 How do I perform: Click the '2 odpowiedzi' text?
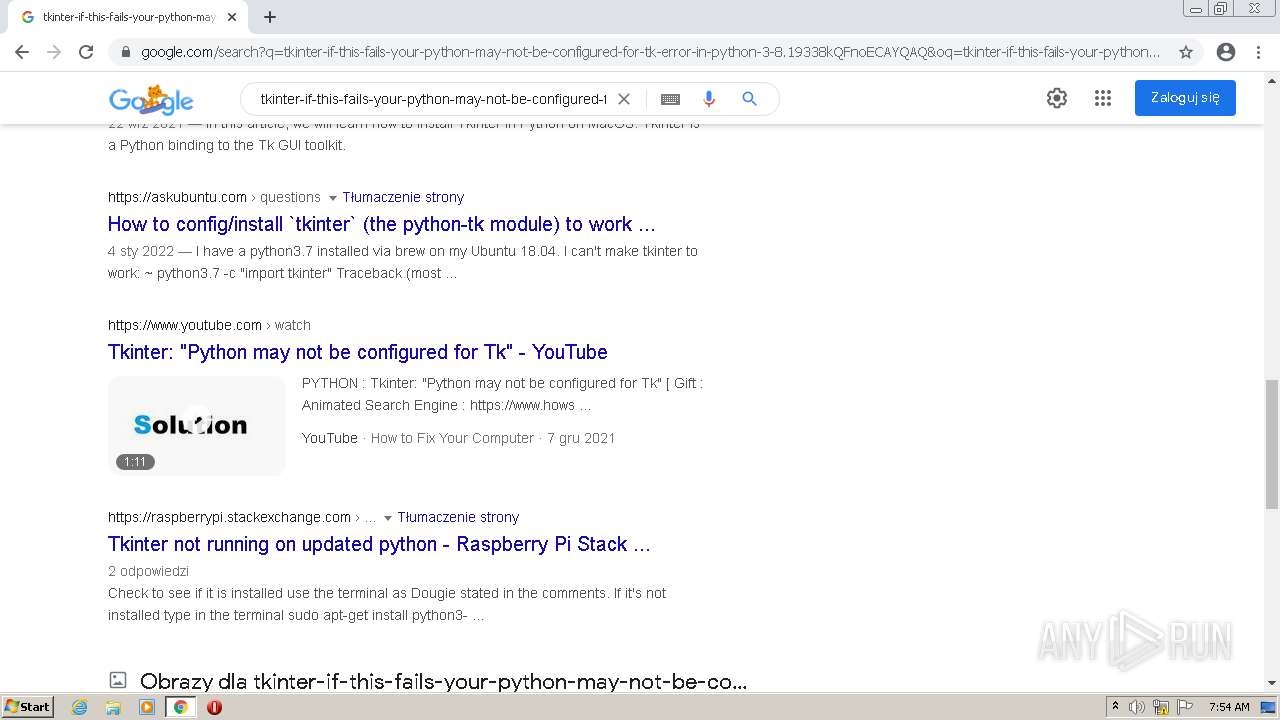(148, 571)
